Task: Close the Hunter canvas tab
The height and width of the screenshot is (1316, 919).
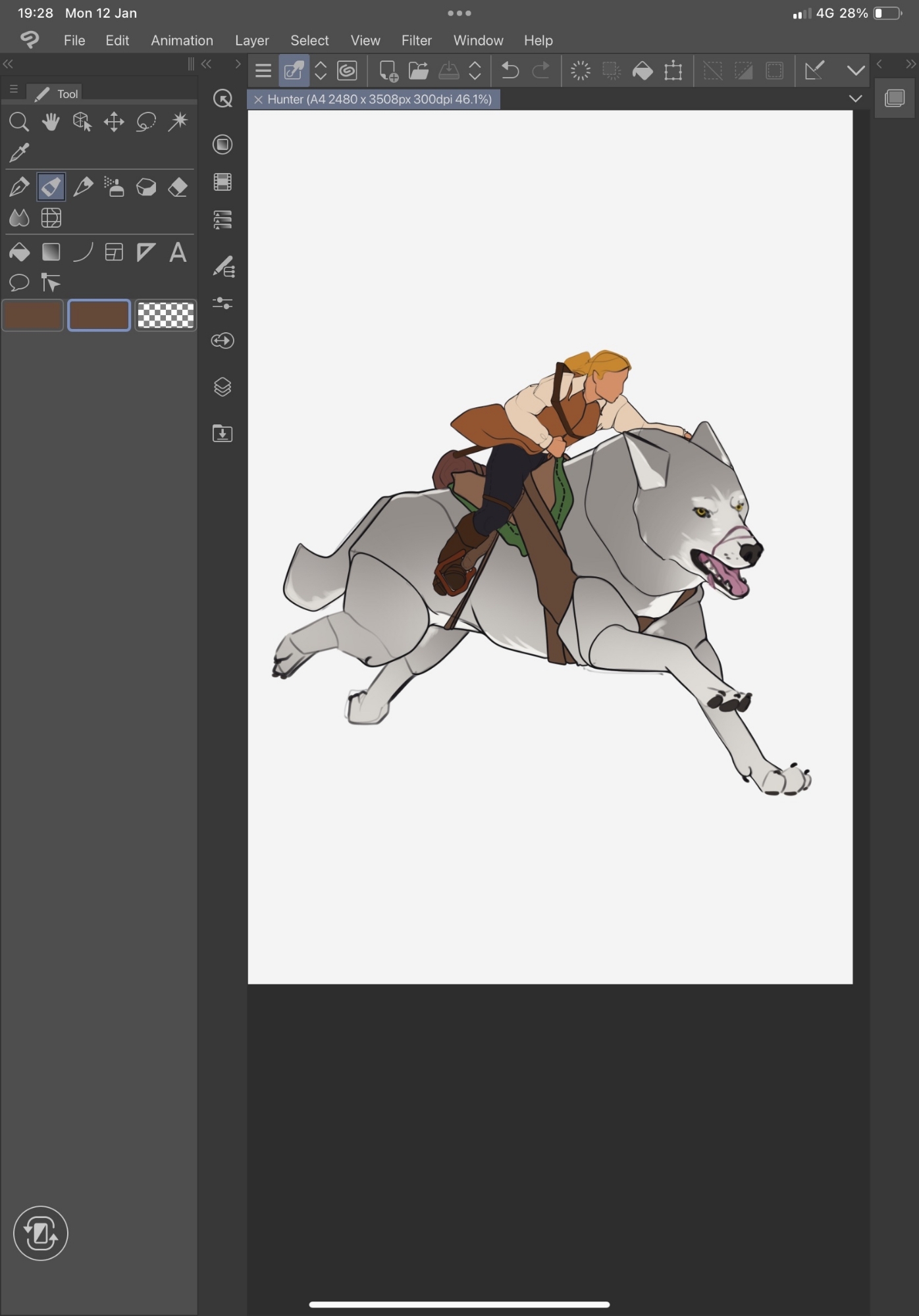Action: point(258,99)
